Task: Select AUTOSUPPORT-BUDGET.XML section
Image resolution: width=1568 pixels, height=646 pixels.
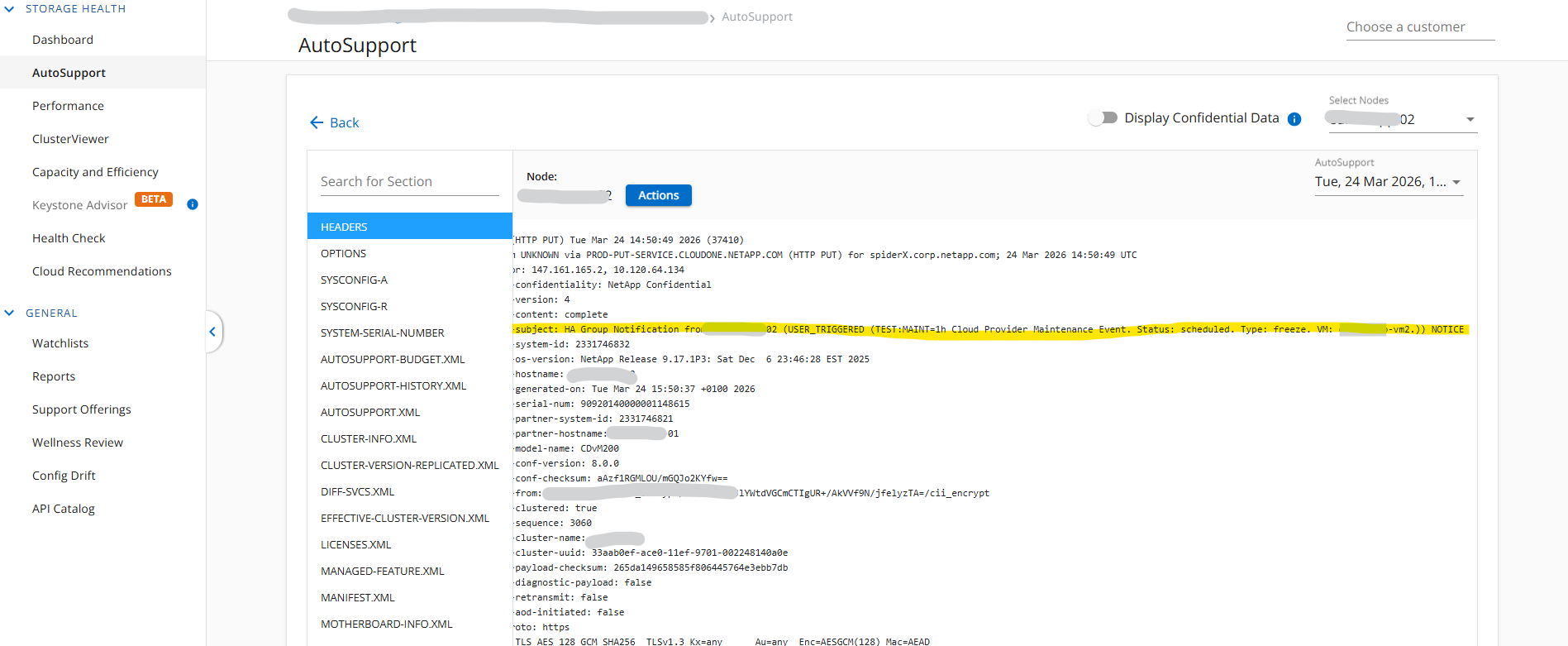Action: click(410, 359)
